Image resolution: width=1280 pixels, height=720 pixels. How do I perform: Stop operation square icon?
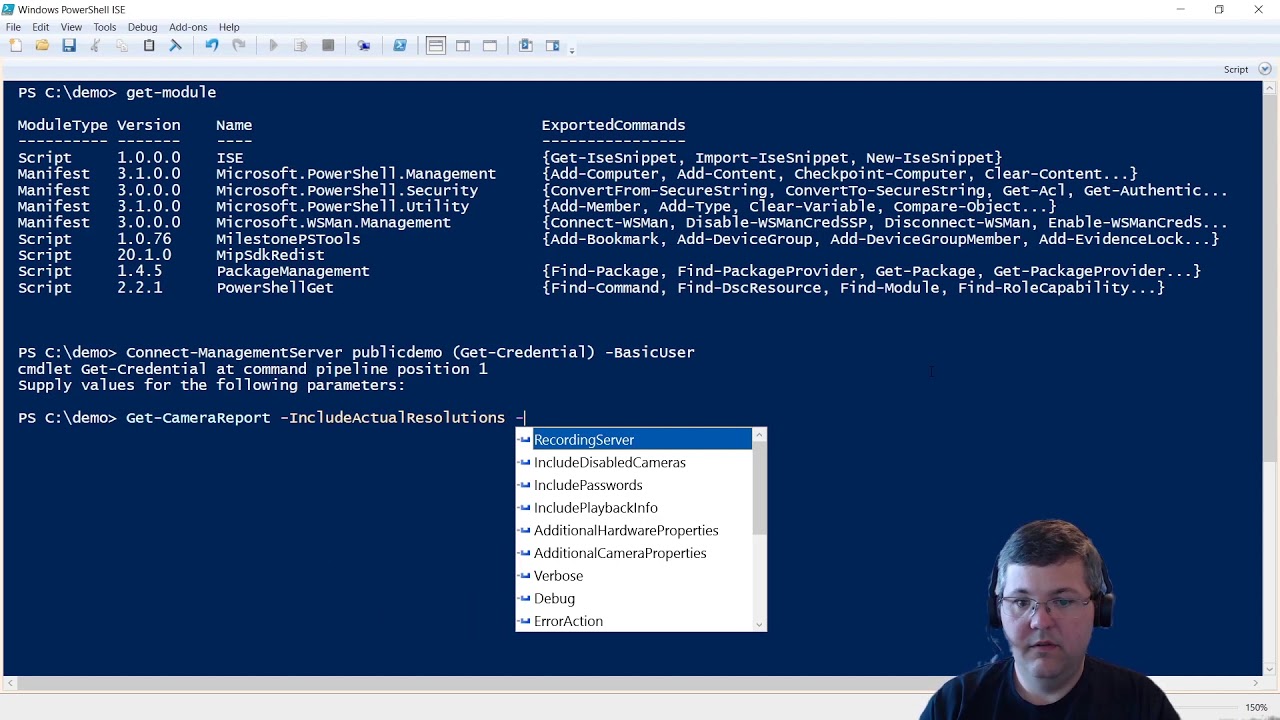328,46
